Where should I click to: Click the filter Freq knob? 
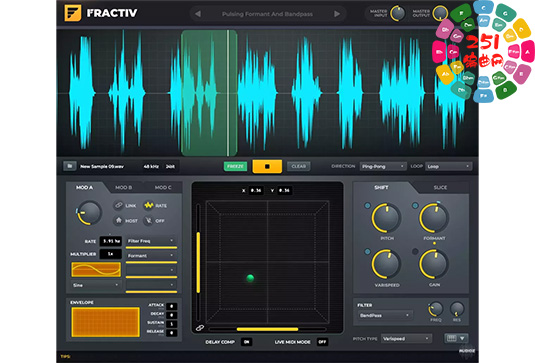tap(436, 309)
